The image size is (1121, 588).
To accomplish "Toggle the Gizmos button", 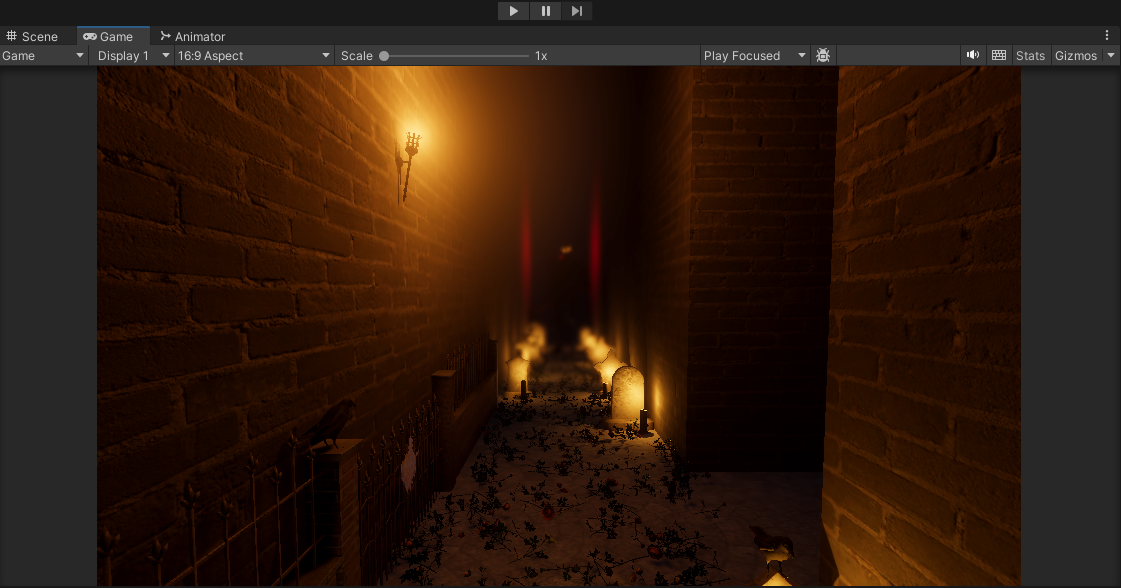I will [1075, 56].
